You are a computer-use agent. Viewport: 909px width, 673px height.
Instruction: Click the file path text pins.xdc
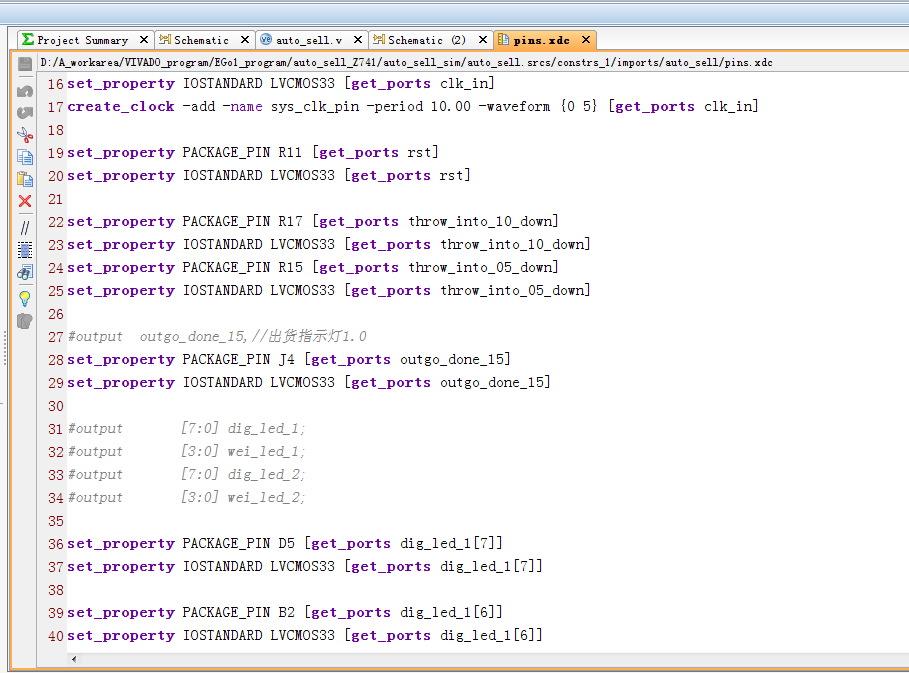748,62
